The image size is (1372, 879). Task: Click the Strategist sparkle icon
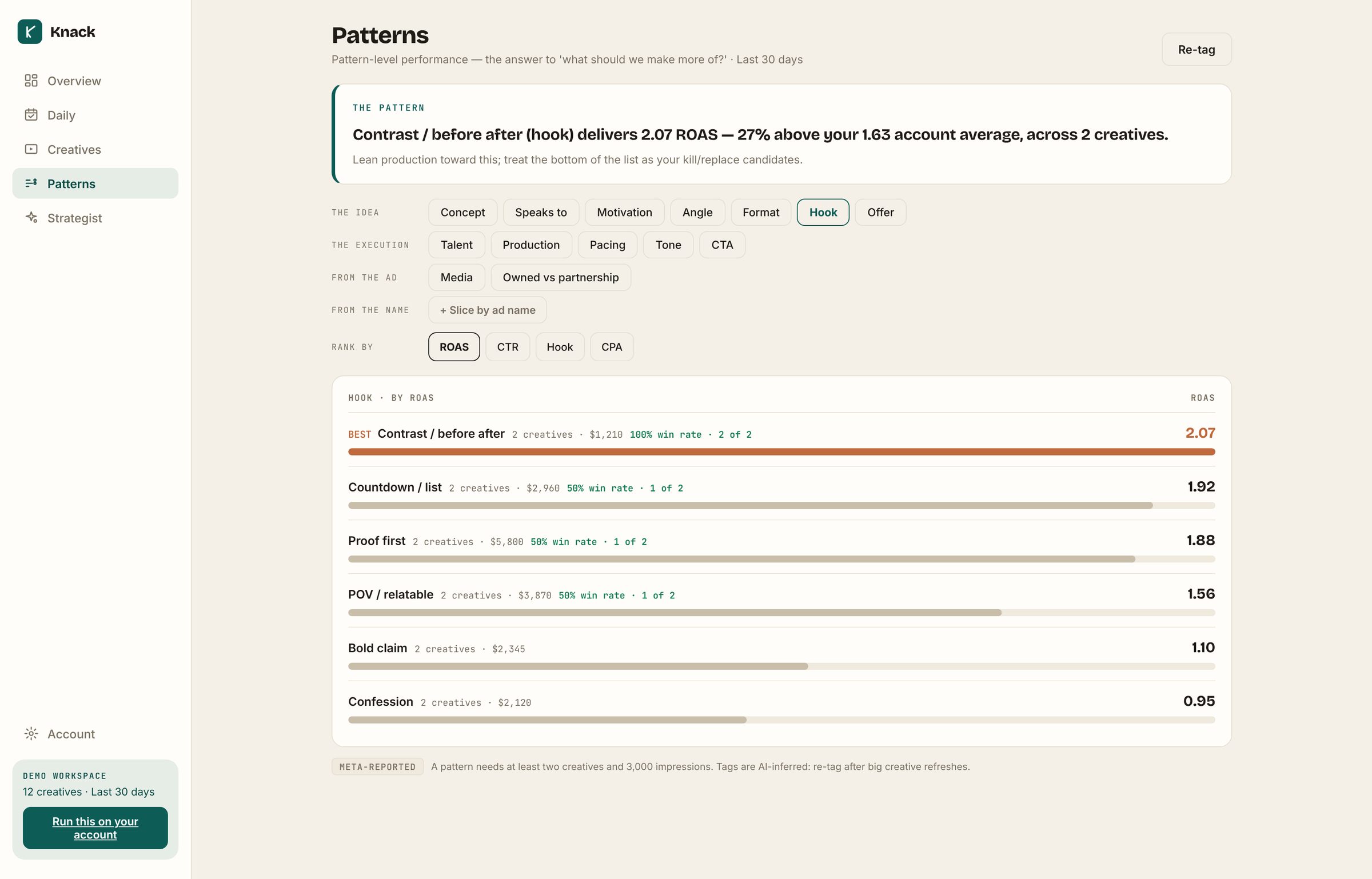pyautogui.click(x=31, y=218)
